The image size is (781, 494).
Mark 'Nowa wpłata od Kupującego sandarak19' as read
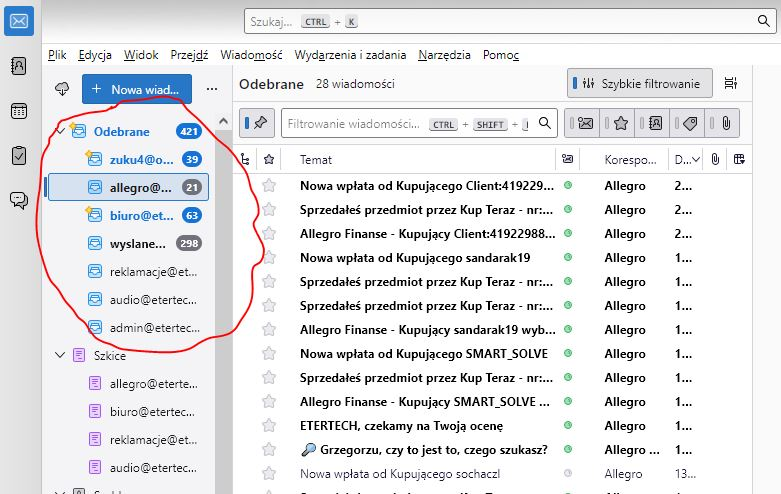click(567, 257)
